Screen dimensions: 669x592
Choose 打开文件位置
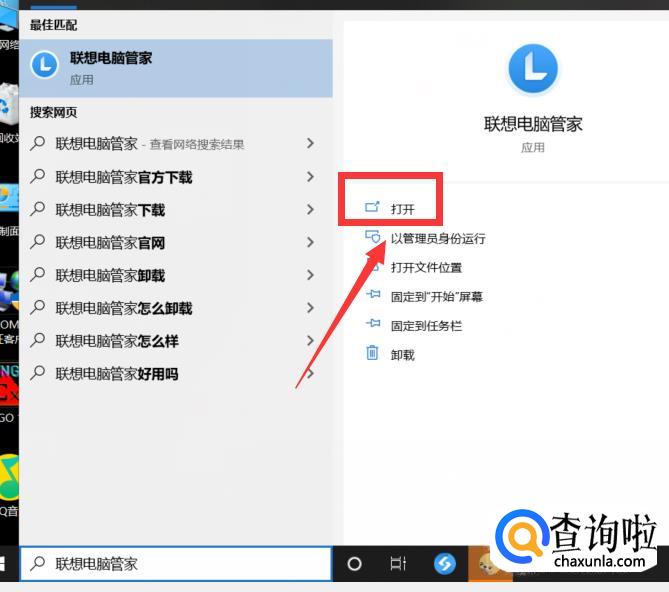426,267
